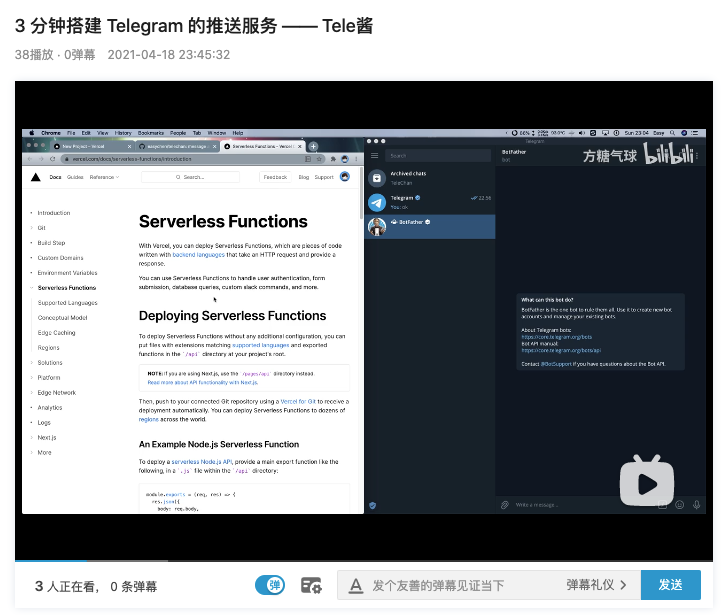The width and height of the screenshot is (724, 615).
Task: Open the Blog link in Vercel header
Action: point(304,177)
